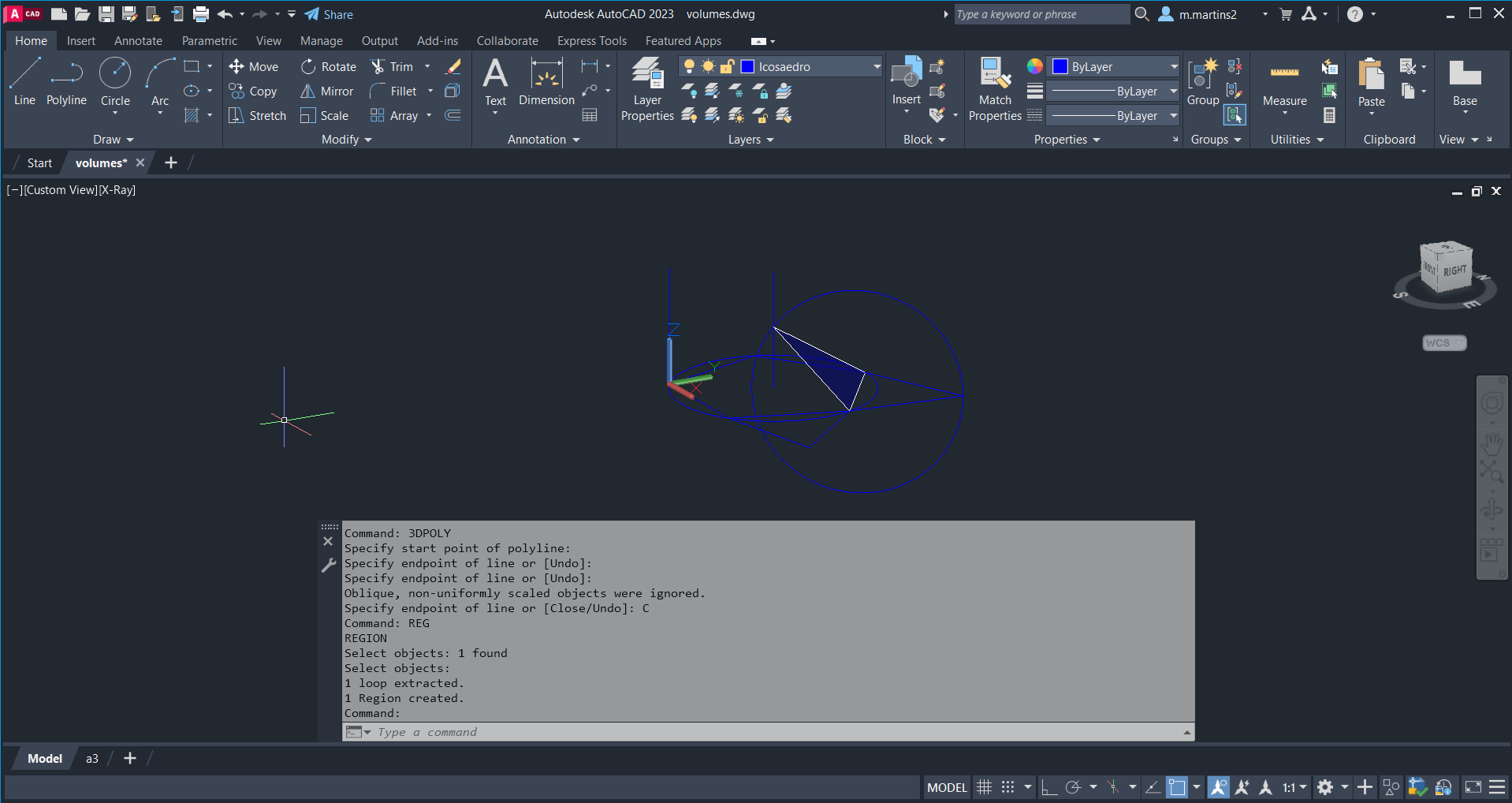Click the Match Properties tool
Screen dimensions: 1512x803
tap(995, 88)
